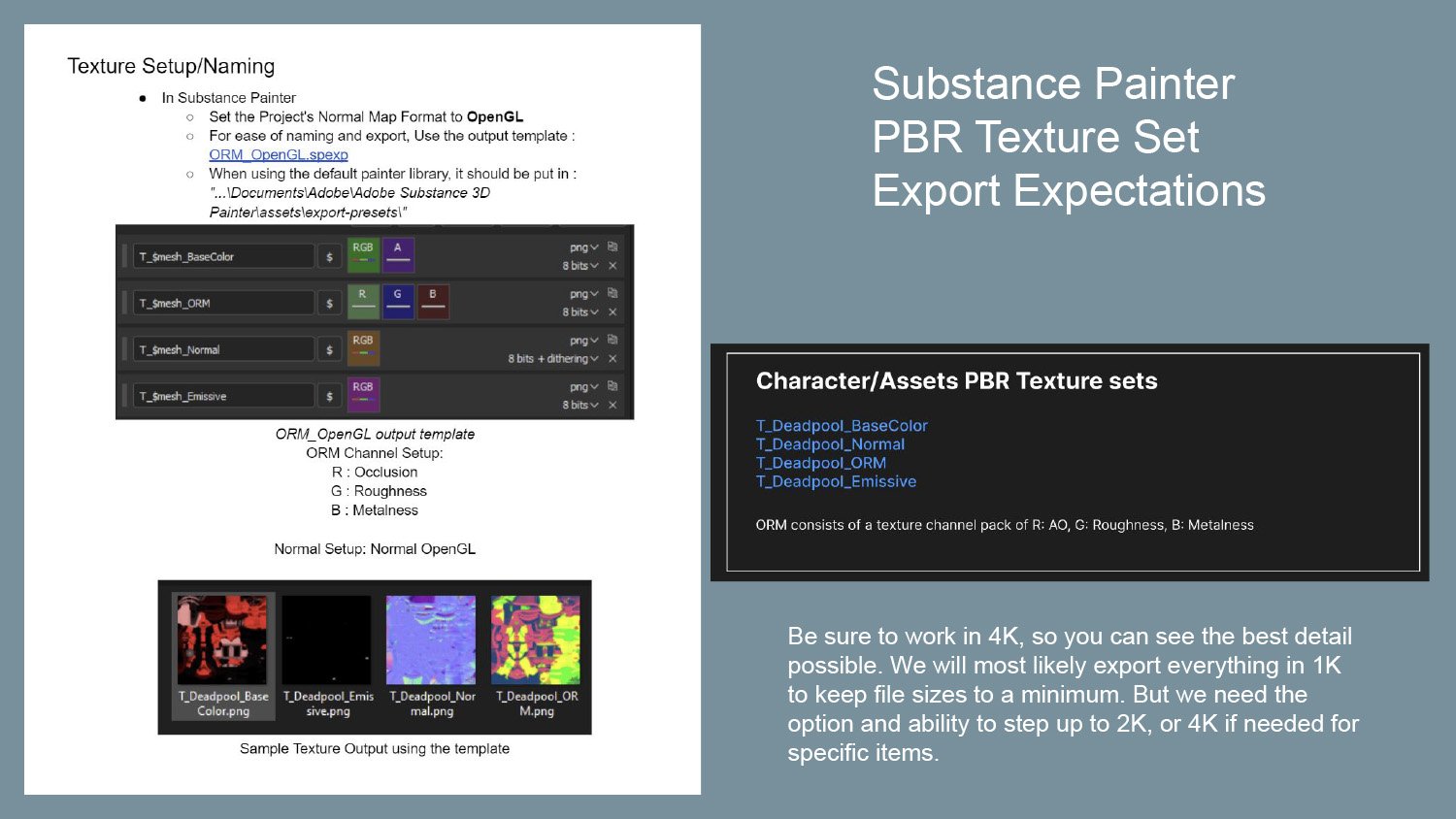1456x819 pixels.
Task: Click the T_Deadpool_ORM texture link
Action: point(821,463)
